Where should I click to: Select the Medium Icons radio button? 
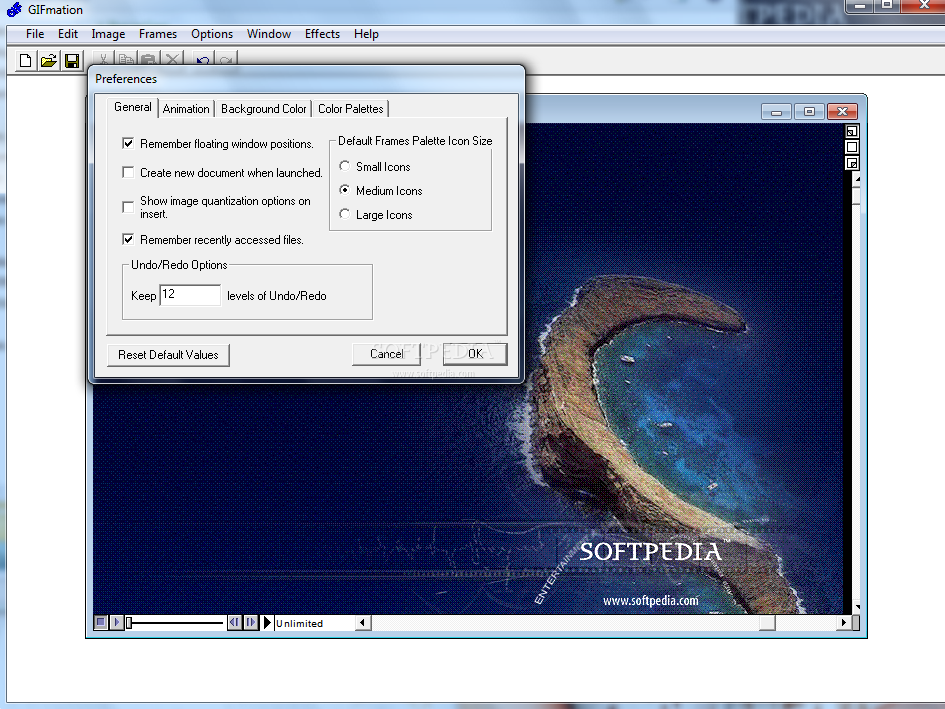(344, 190)
